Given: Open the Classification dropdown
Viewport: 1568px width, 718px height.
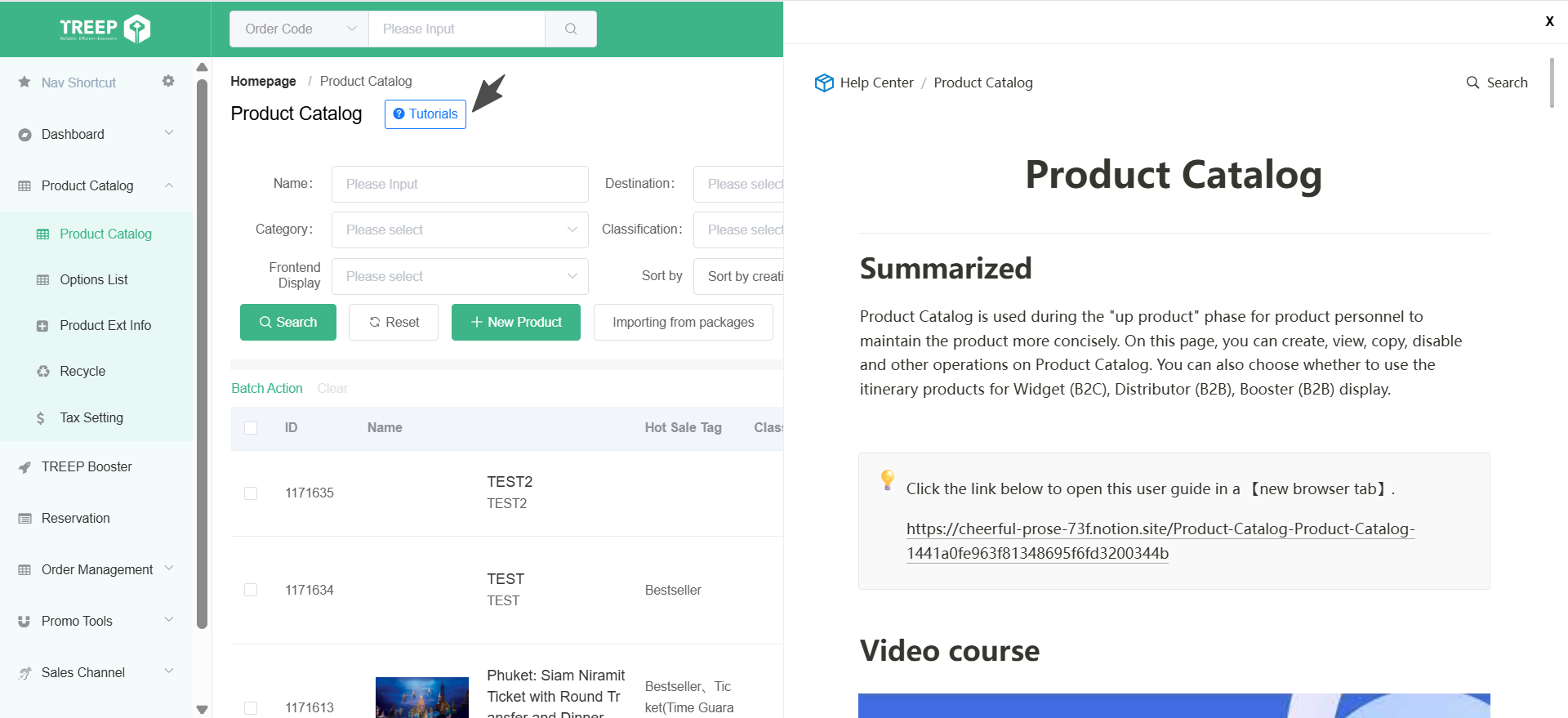Looking at the screenshot, I should click(x=738, y=230).
